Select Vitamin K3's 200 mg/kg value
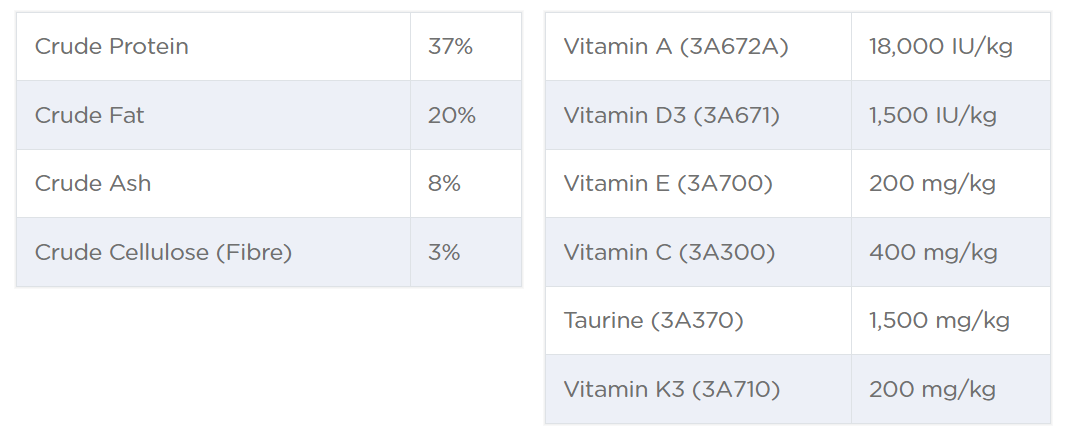The image size is (1072, 447). (x=932, y=389)
